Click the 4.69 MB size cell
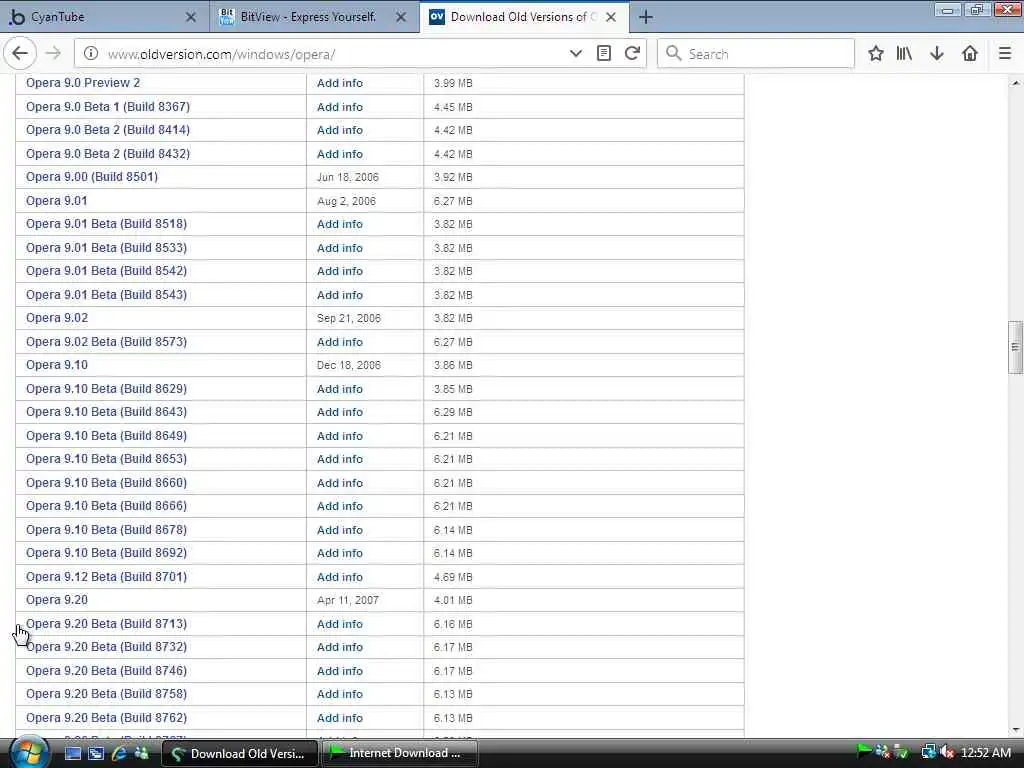This screenshot has height=768, width=1024. point(453,577)
